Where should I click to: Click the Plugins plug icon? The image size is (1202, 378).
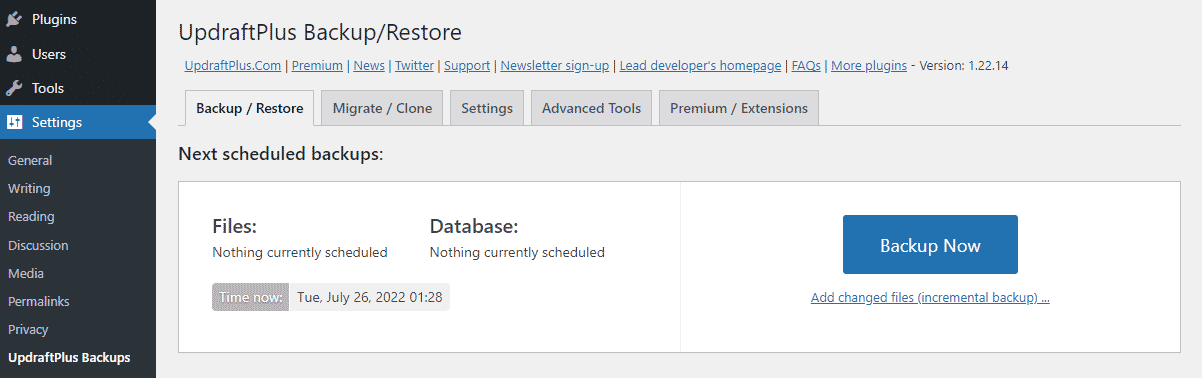coord(15,20)
